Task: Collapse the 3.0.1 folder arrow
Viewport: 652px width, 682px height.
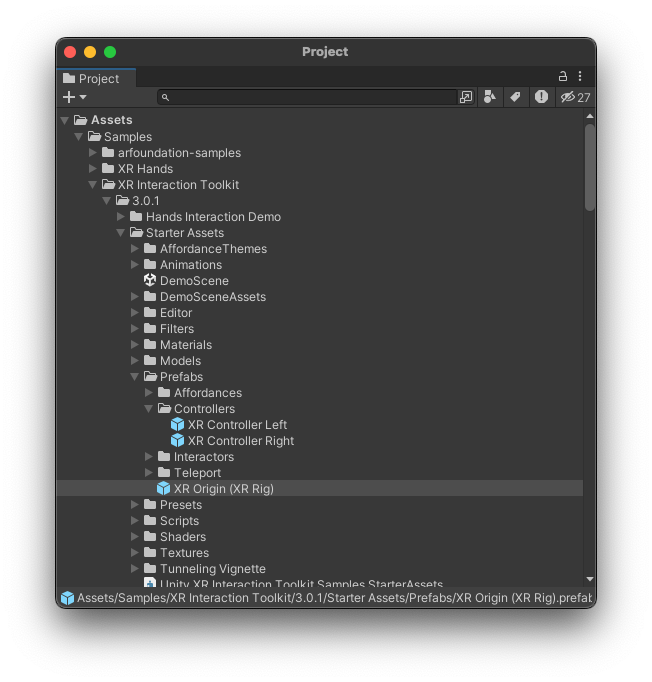Action: [107, 201]
